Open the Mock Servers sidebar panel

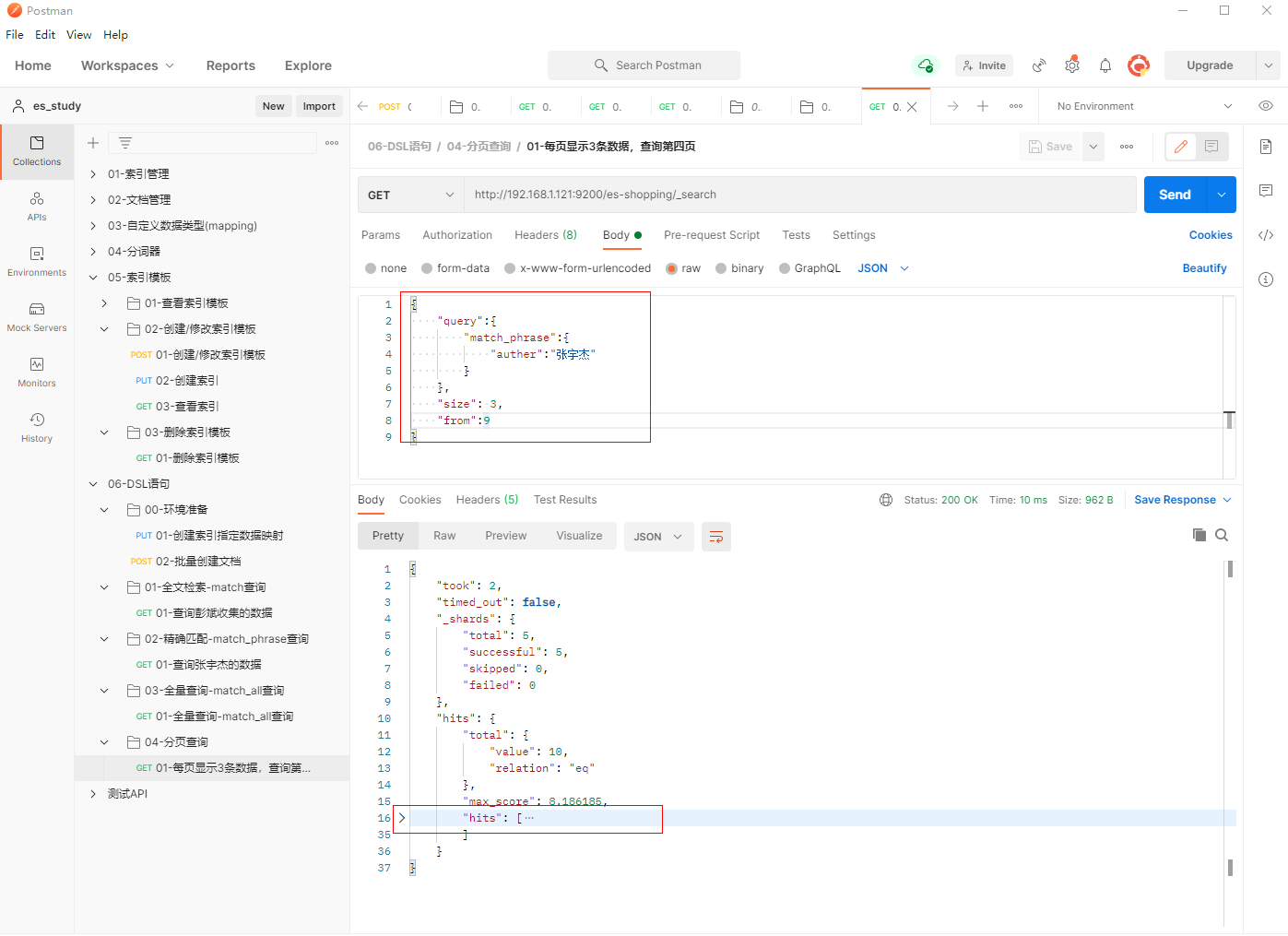[37, 316]
